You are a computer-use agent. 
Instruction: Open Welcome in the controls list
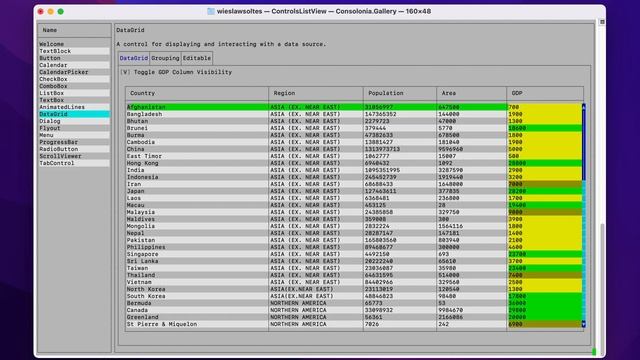click(74, 44)
